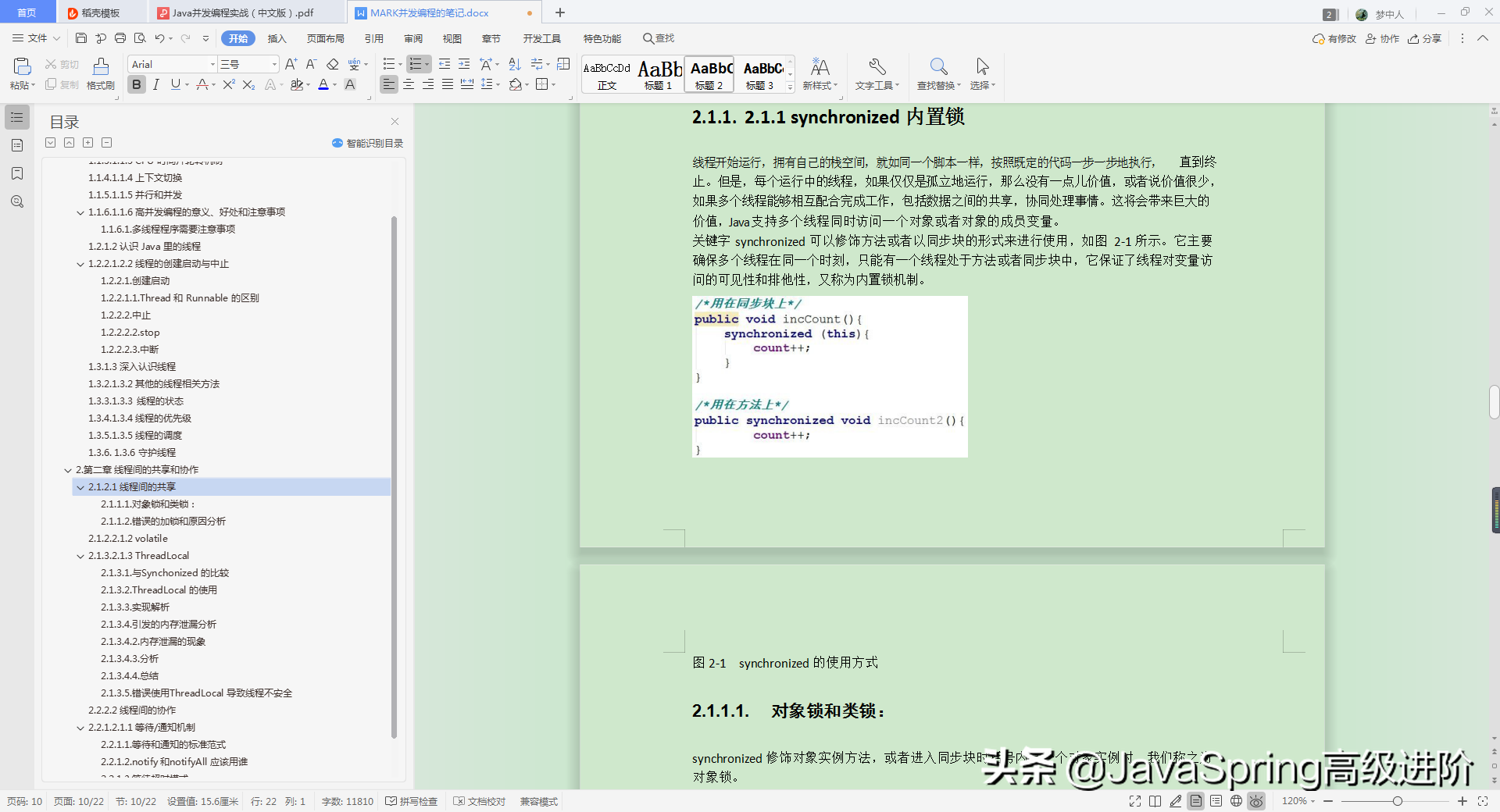Open text highlight color dropdown arrow
The height and width of the screenshot is (812, 1500).
[308, 85]
